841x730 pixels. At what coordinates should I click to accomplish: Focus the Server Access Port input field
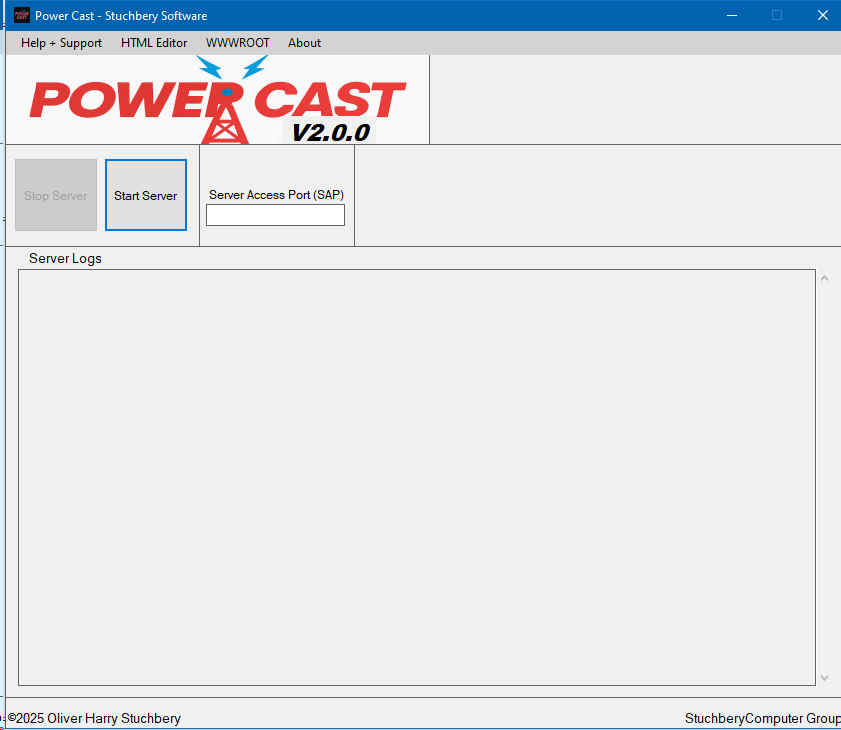click(275, 215)
